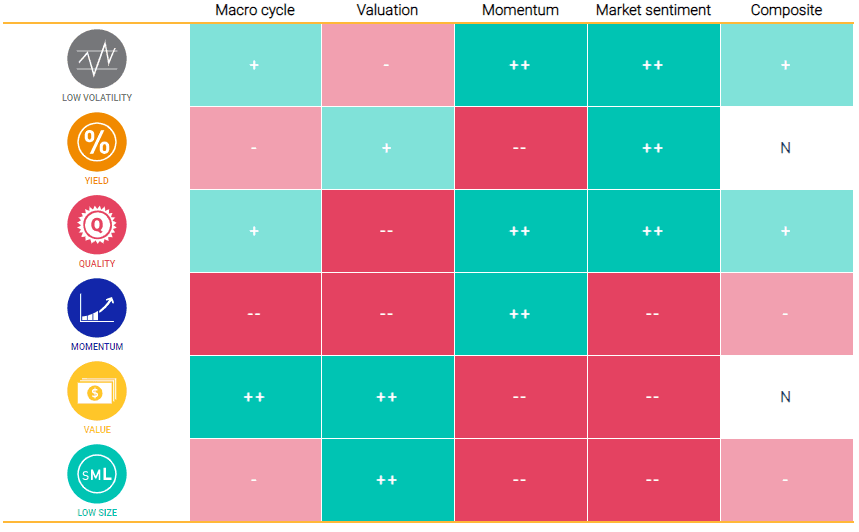Select the Momentum column header
Image resolution: width=859 pixels, height=532 pixels.
(x=519, y=10)
